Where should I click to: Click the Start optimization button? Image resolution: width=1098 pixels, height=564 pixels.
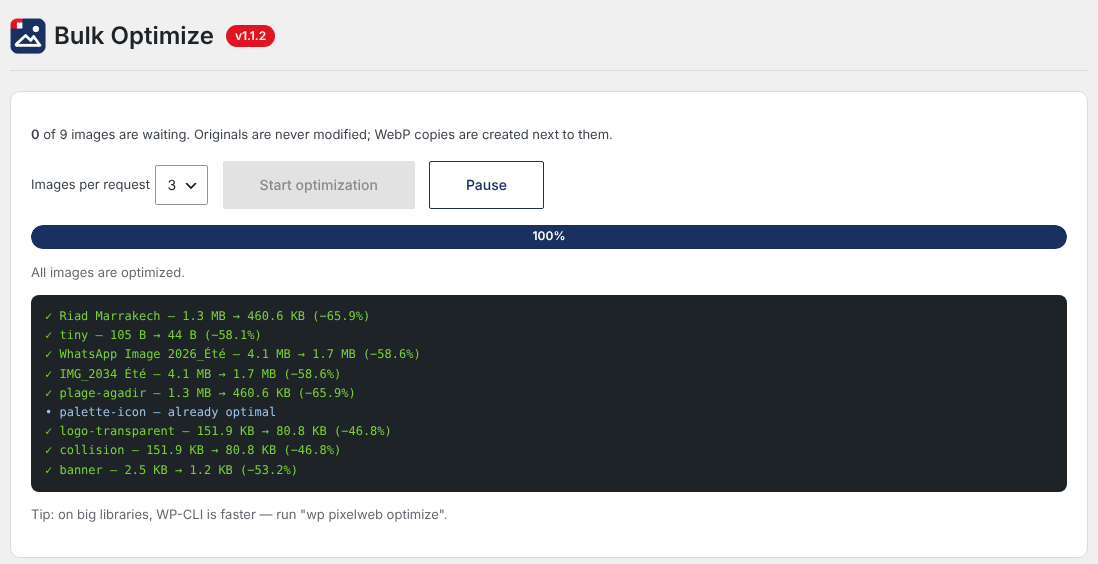pos(319,185)
